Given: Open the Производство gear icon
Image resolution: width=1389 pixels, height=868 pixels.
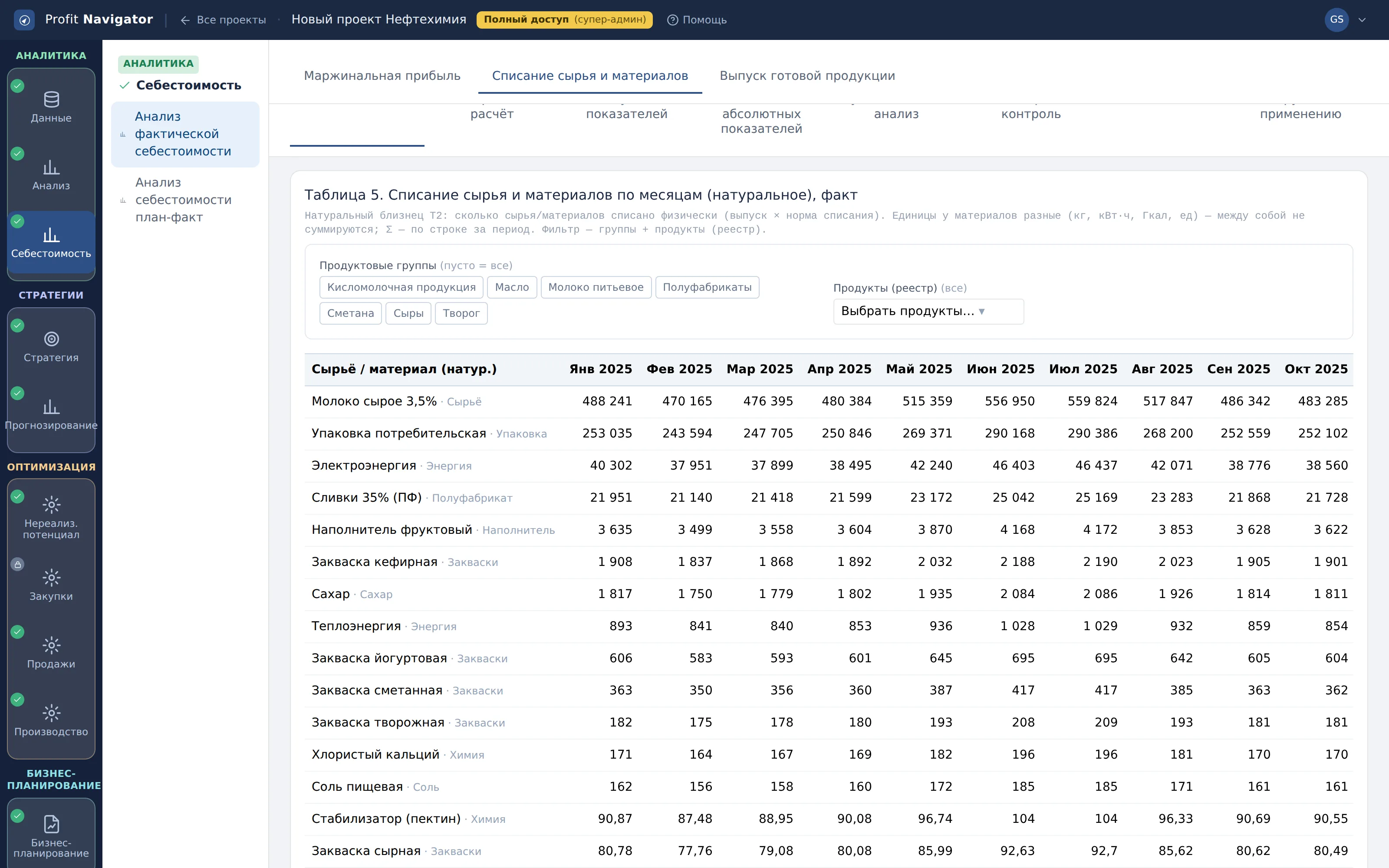Looking at the screenshot, I should pyautogui.click(x=51, y=713).
